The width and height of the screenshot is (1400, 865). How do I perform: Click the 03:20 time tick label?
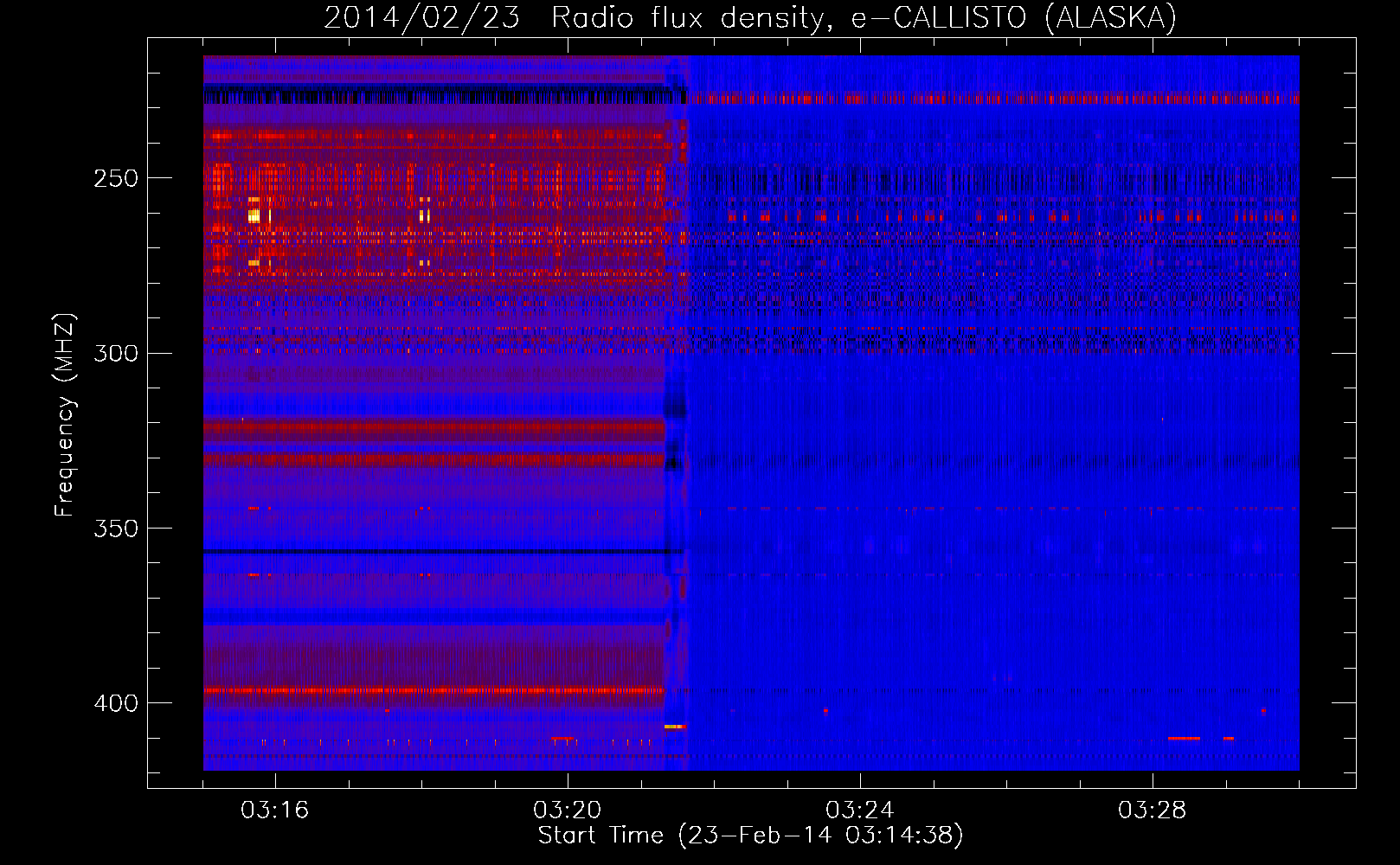point(567,810)
